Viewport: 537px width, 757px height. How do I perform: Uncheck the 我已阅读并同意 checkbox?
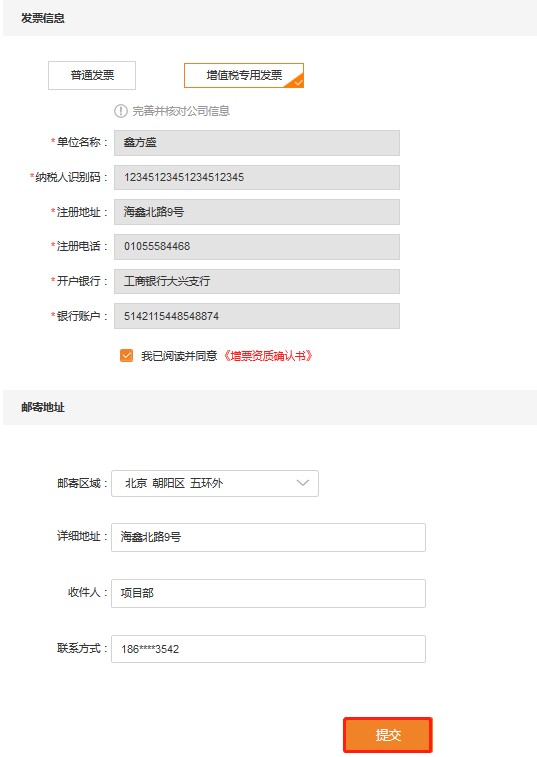127,356
